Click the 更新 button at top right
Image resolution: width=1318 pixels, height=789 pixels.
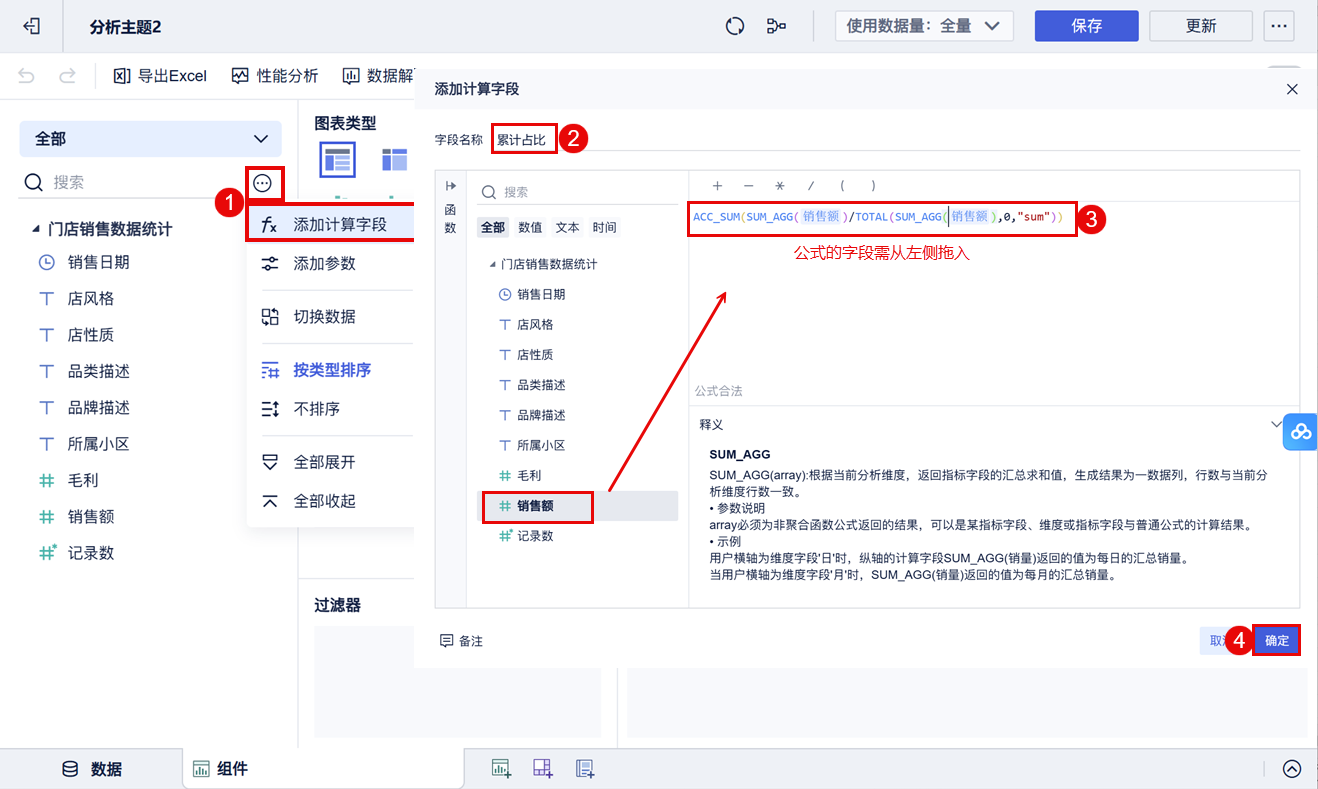(x=1200, y=26)
